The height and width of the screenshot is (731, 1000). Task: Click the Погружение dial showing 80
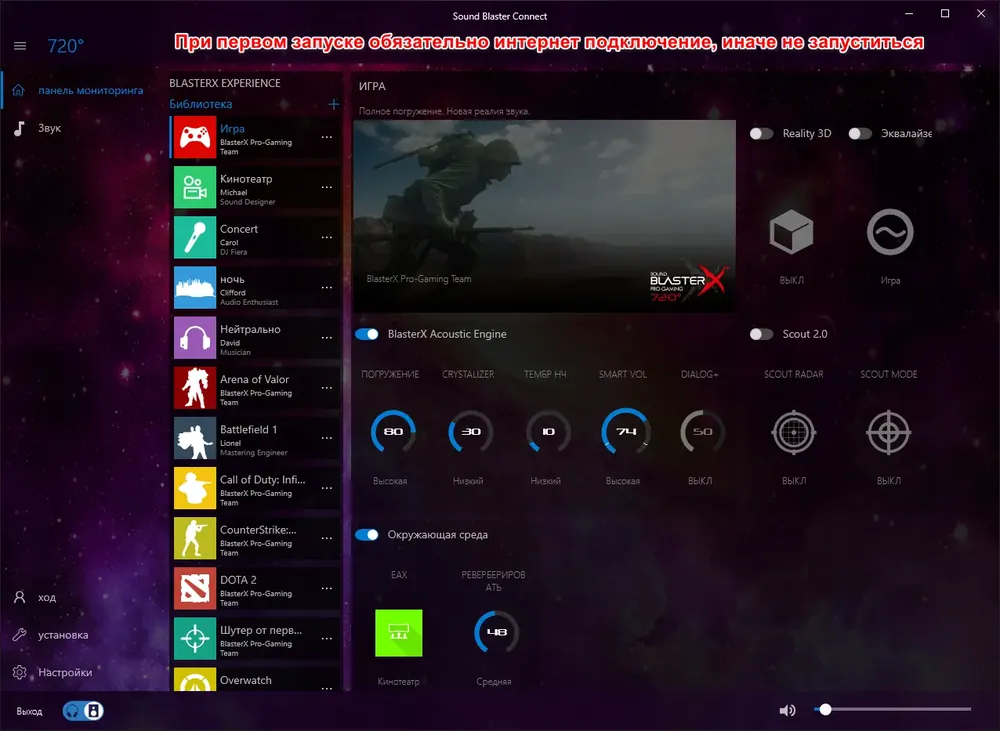point(393,432)
